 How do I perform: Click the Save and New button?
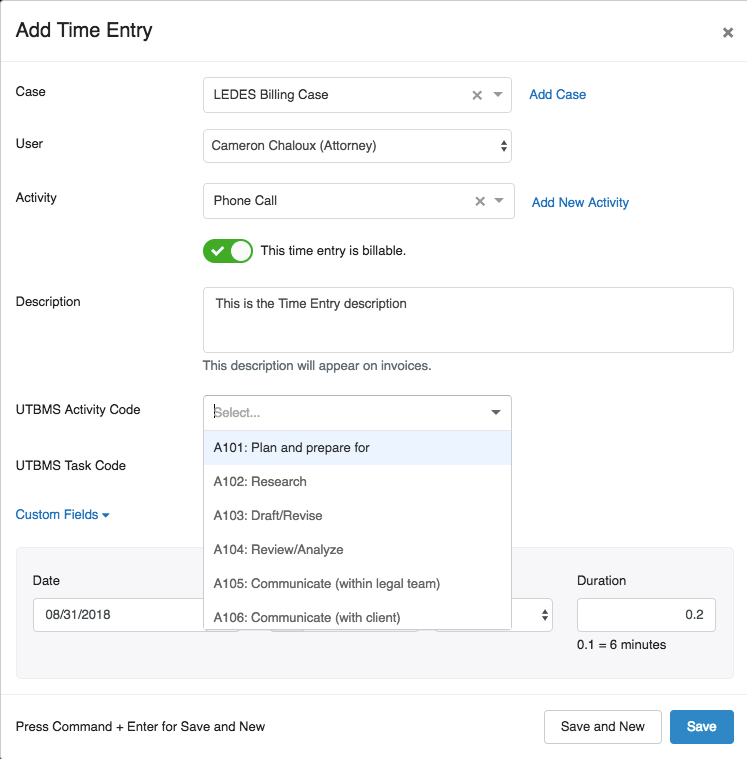[602, 727]
